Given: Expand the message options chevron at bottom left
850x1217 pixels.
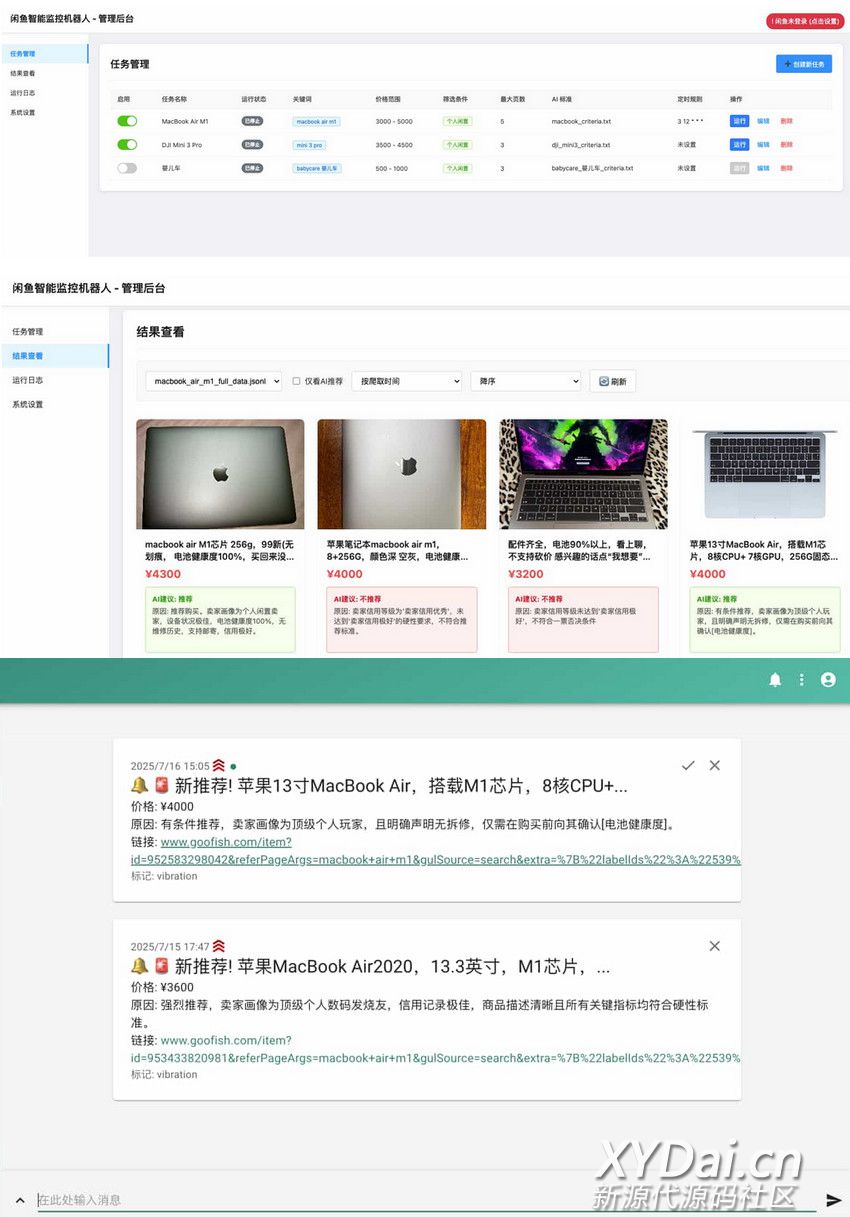Looking at the screenshot, I should [19, 1200].
